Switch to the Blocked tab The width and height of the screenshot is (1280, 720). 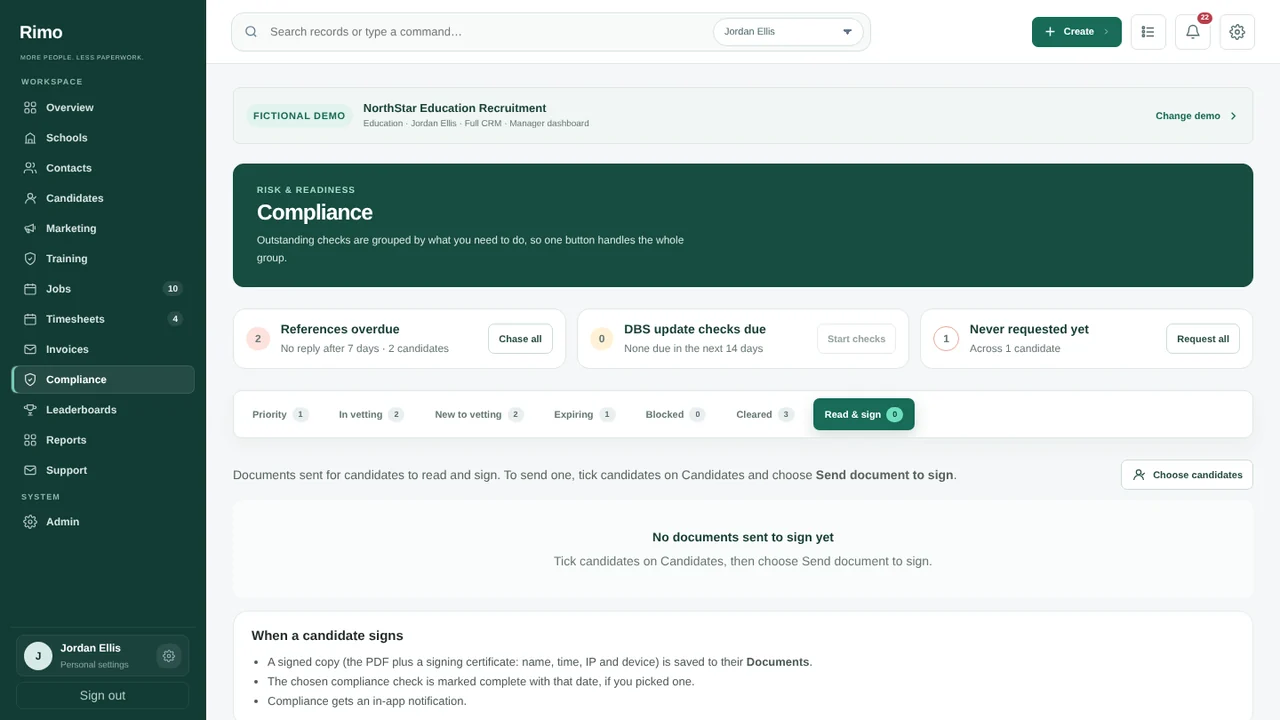coord(675,414)
